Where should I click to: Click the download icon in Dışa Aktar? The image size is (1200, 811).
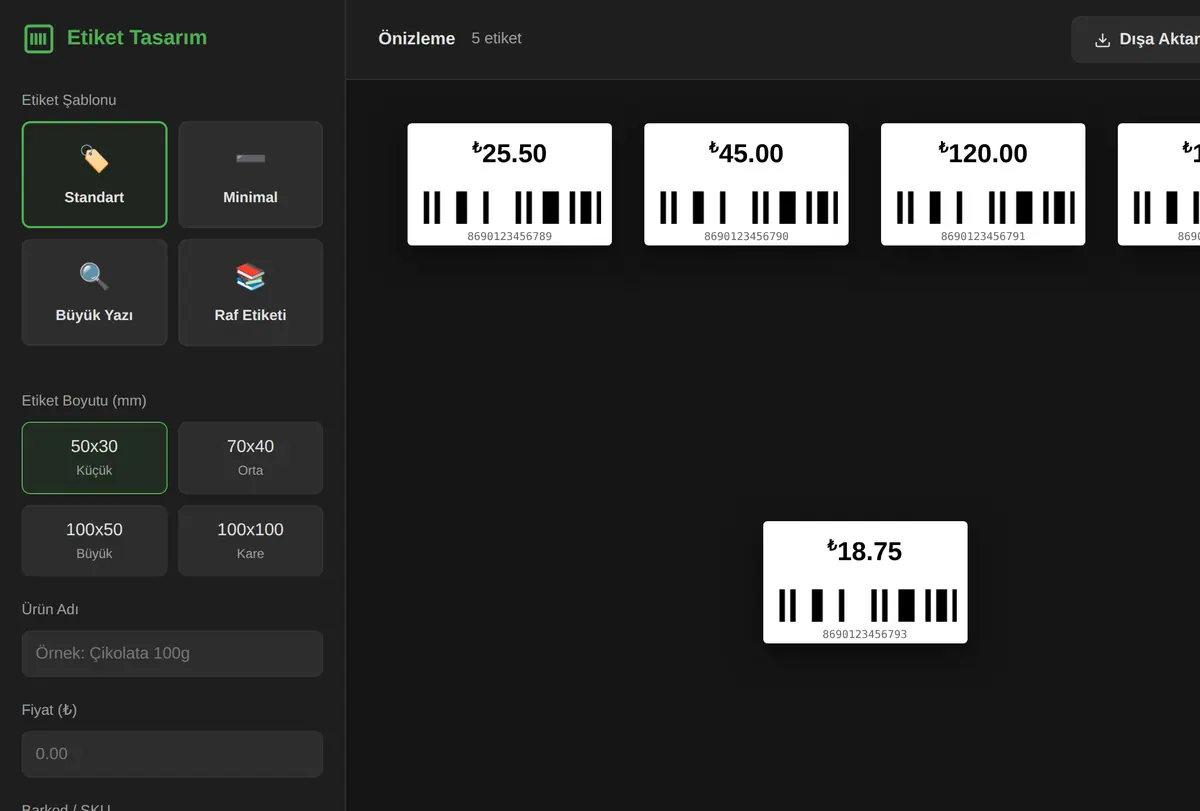(1103, 40)
